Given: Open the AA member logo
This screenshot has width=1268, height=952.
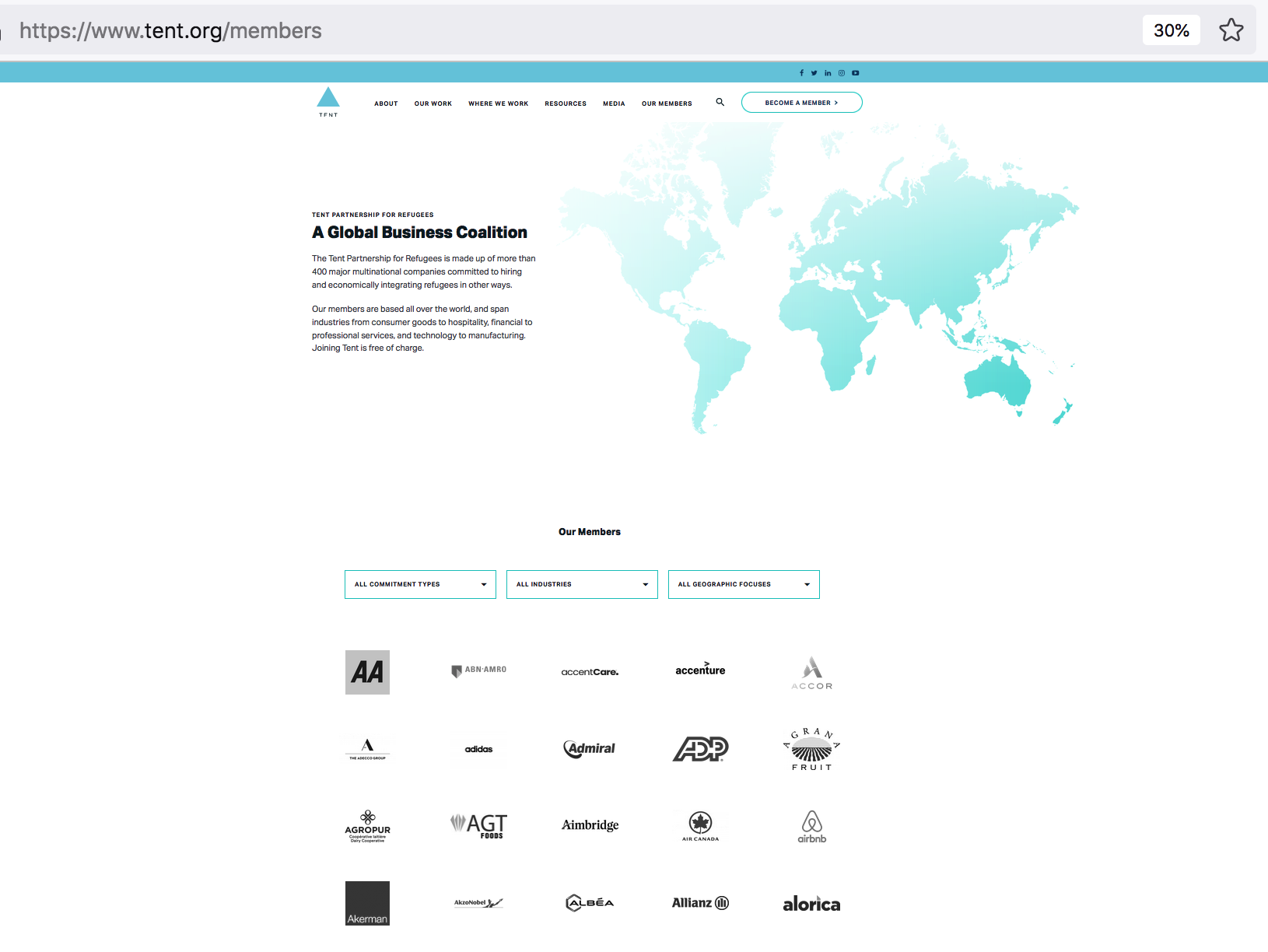Looking at the screenshot, I should (367, 672).
